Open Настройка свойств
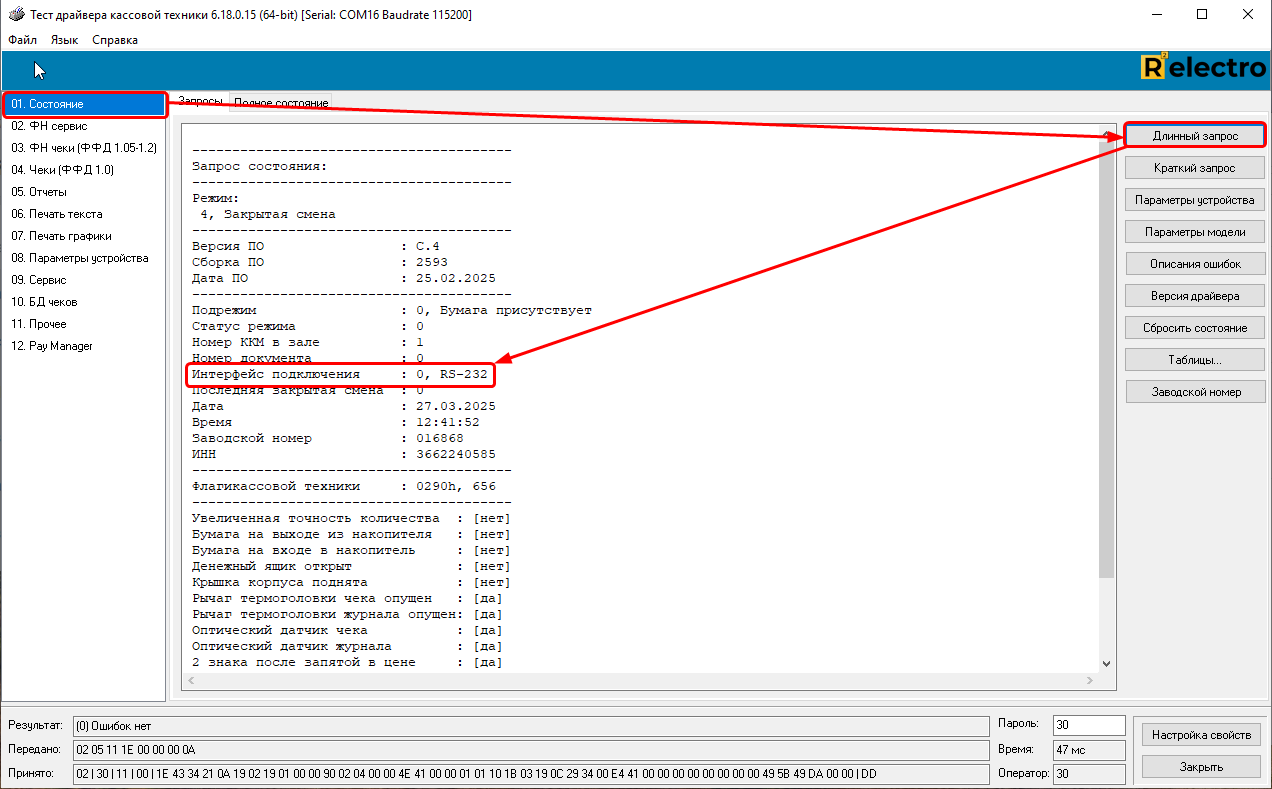Viewport: 1272px width, 789px height. coord(1200,735)
